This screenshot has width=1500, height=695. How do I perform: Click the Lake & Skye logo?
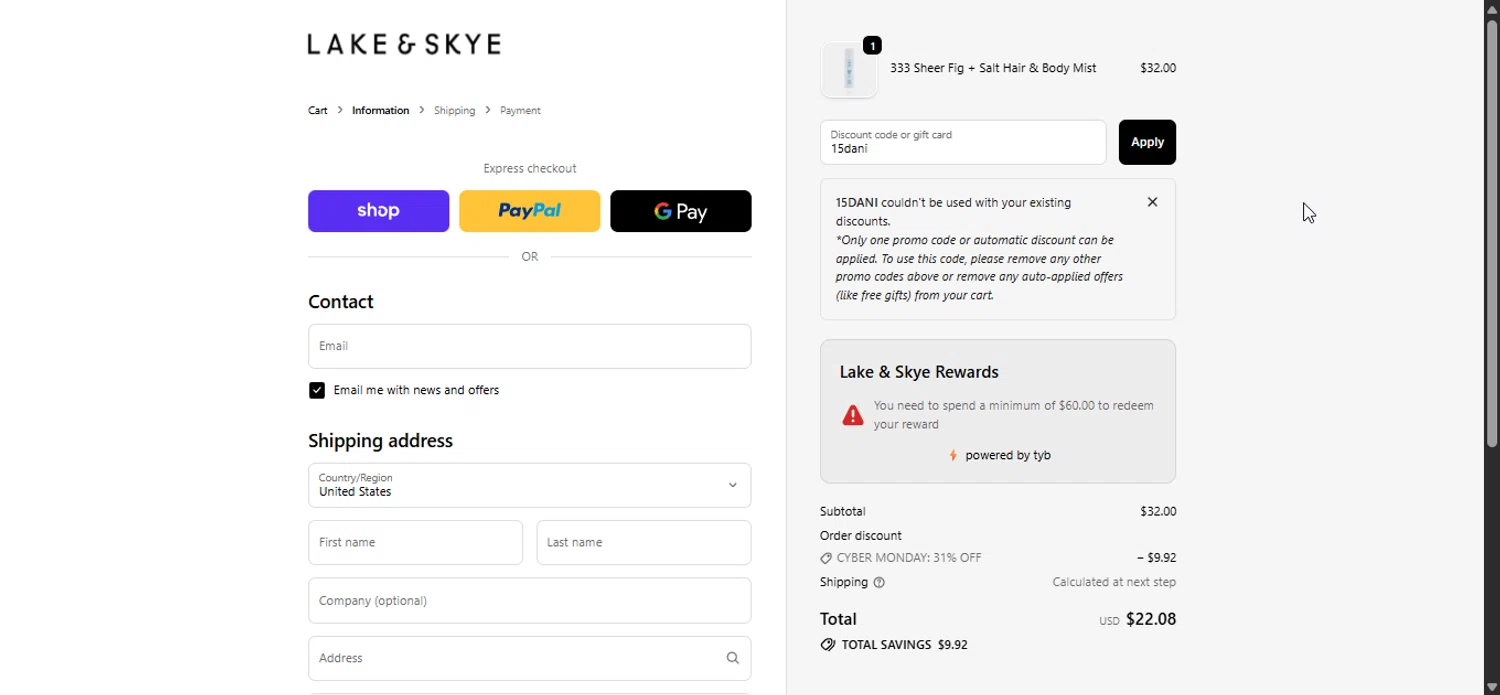point(404,44)
